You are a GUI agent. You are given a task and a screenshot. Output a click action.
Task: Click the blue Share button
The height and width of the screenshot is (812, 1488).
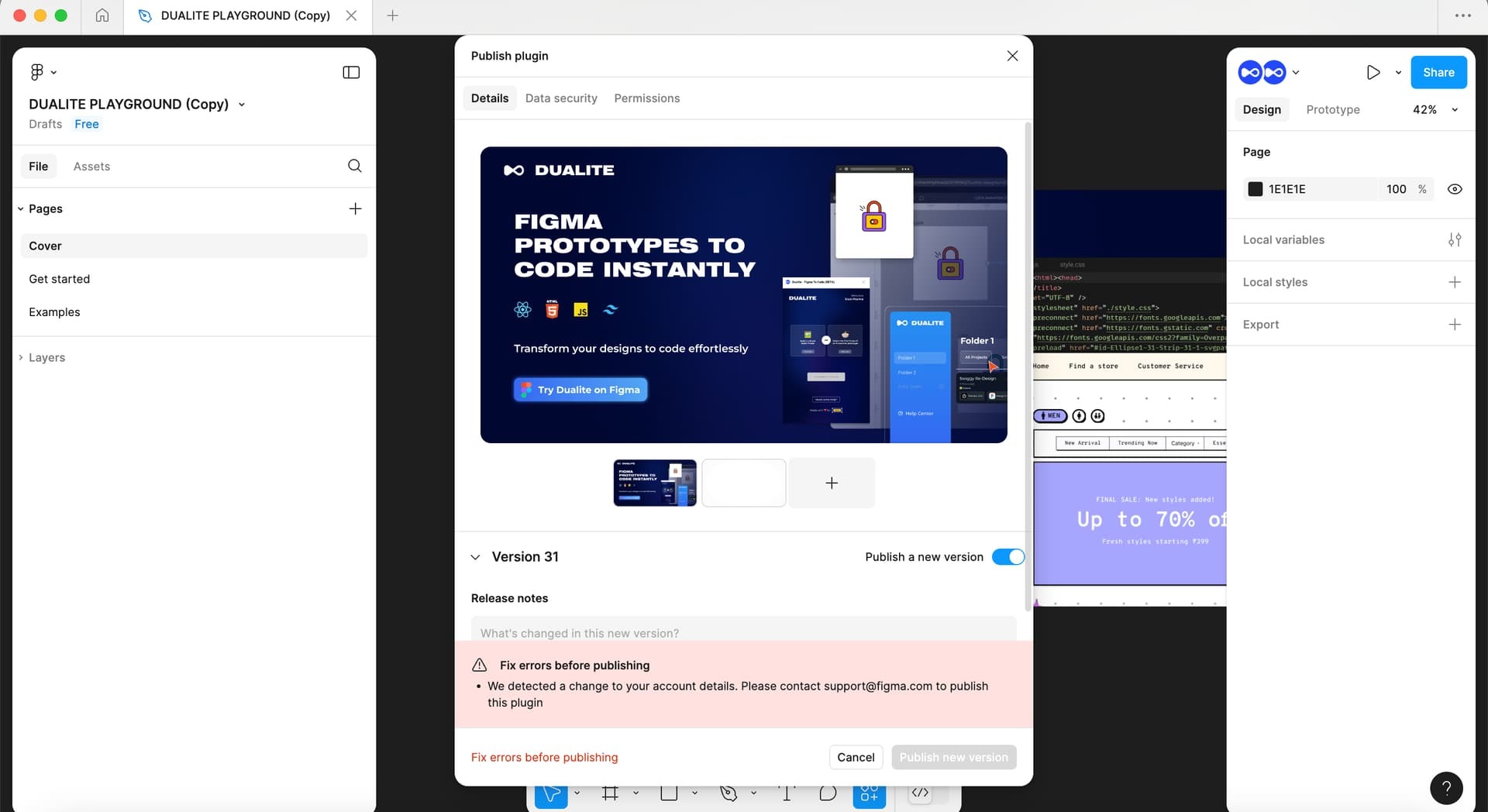(1438, 72)
